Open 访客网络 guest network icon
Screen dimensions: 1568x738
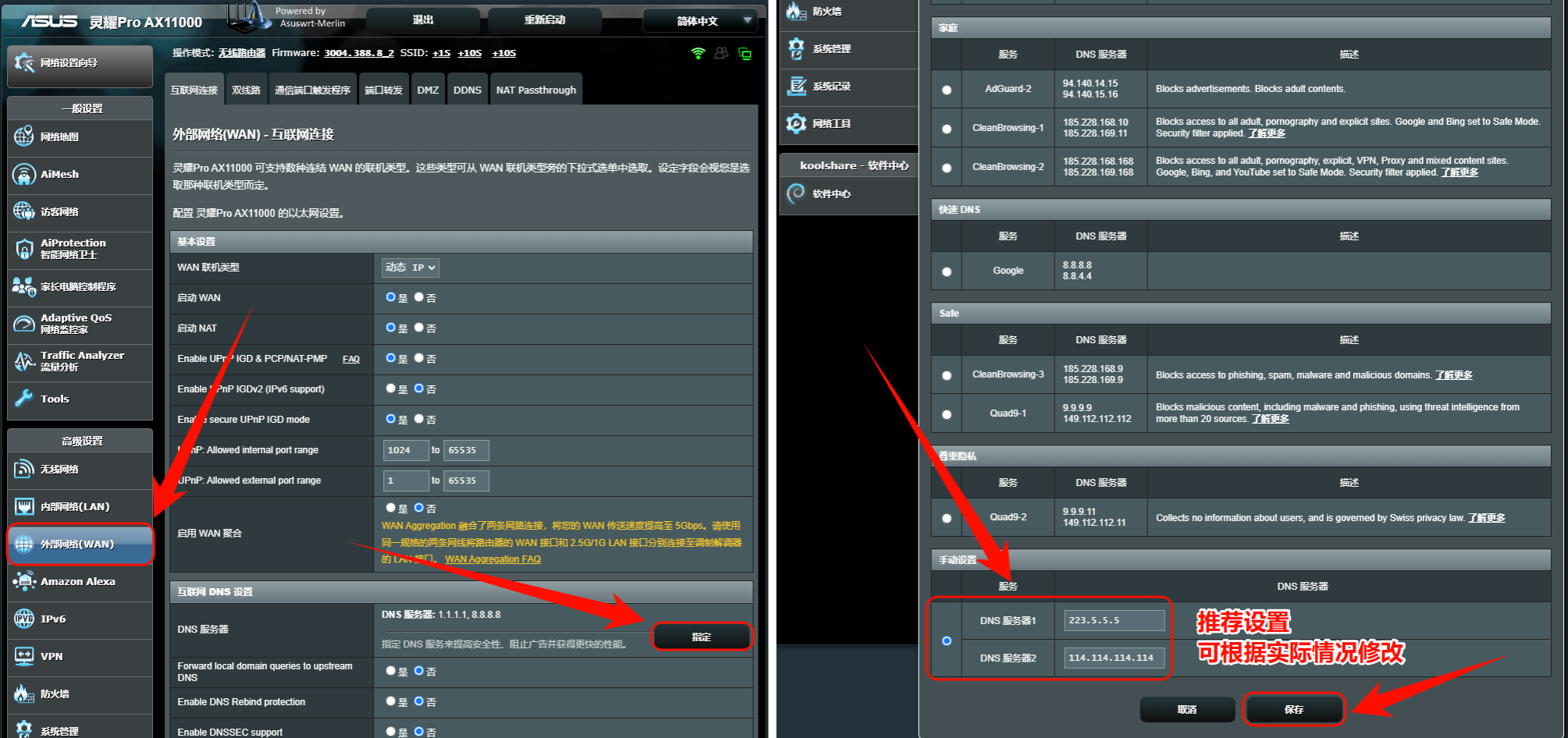click(x=24, y=211)
